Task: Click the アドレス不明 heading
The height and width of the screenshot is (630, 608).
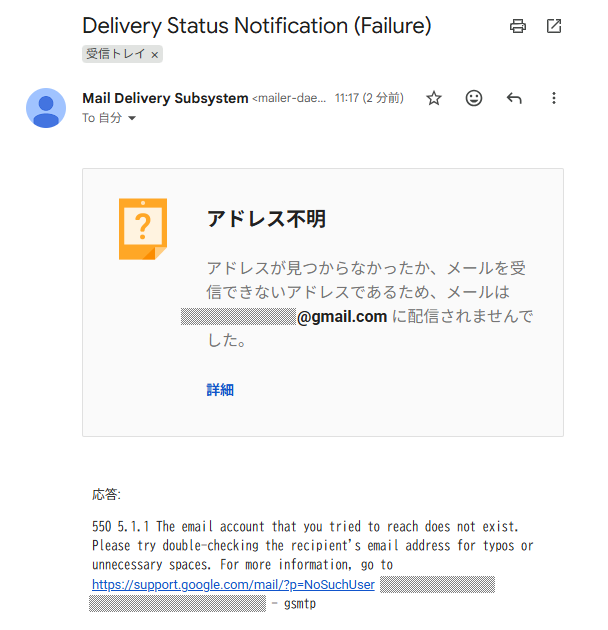Action: click(266, 219)
